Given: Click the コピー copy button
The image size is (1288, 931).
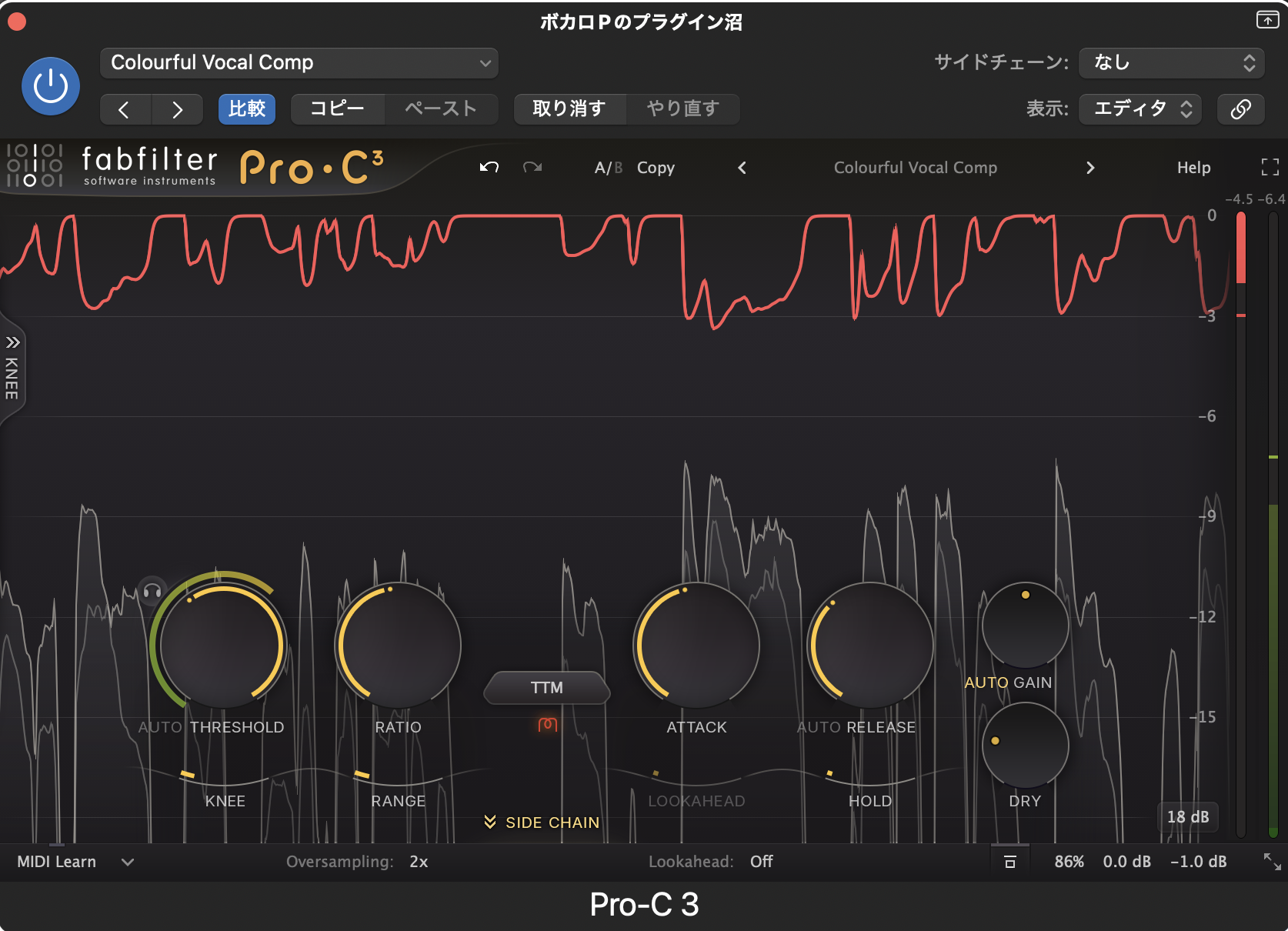Looking at the screenshot, I should 338,109.
